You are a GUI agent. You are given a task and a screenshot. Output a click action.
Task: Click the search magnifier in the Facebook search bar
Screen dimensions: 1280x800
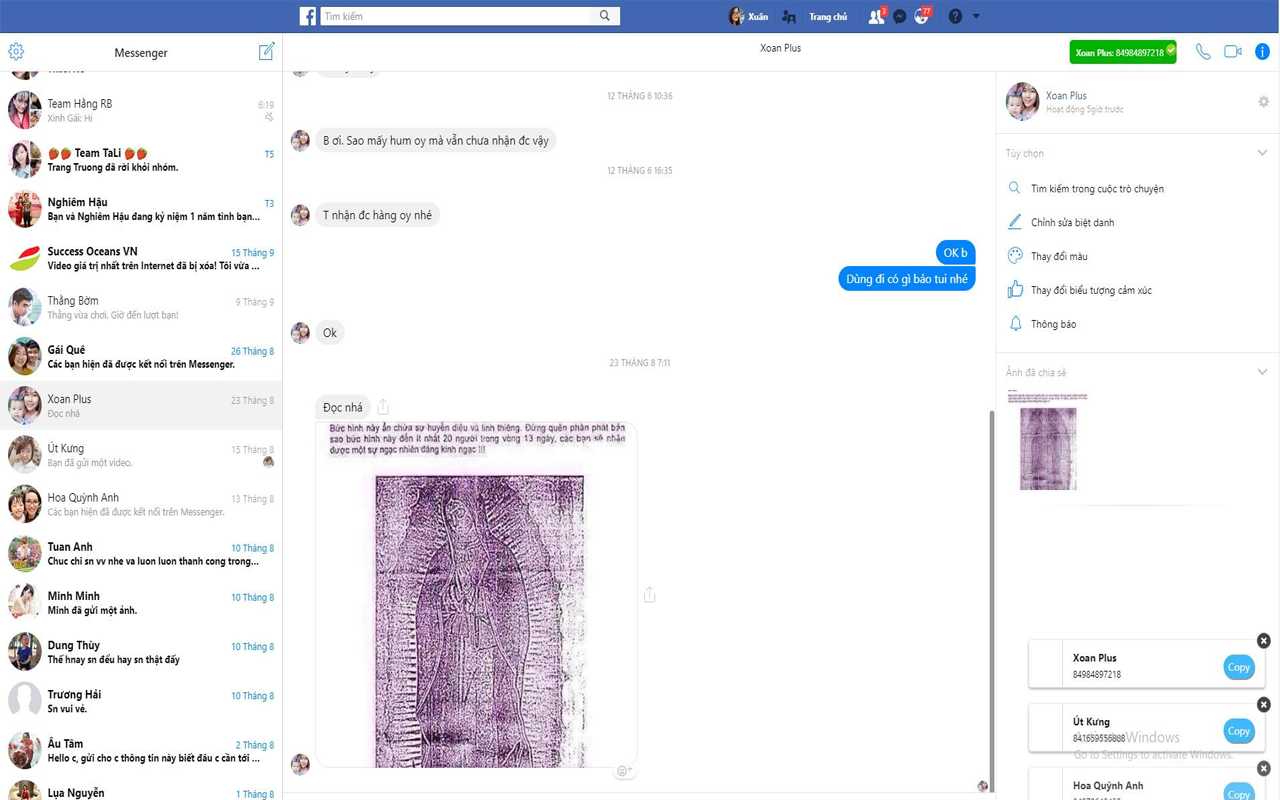604,16
